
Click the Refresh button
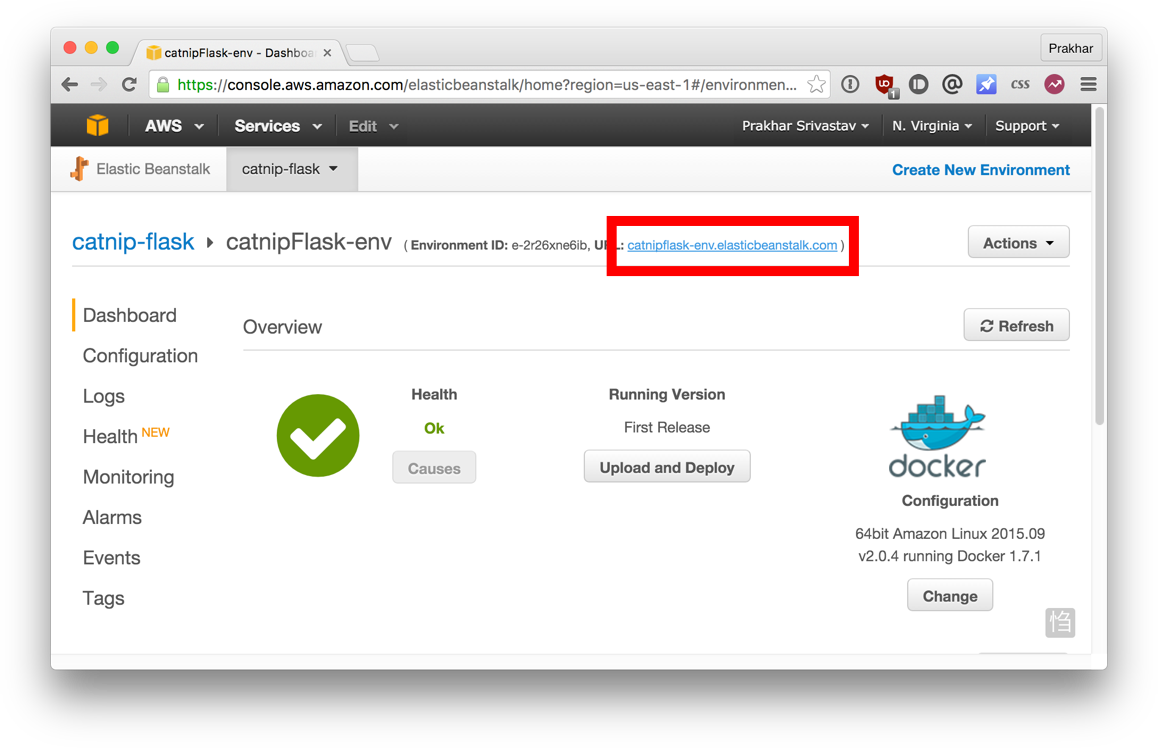[1016, 326]
